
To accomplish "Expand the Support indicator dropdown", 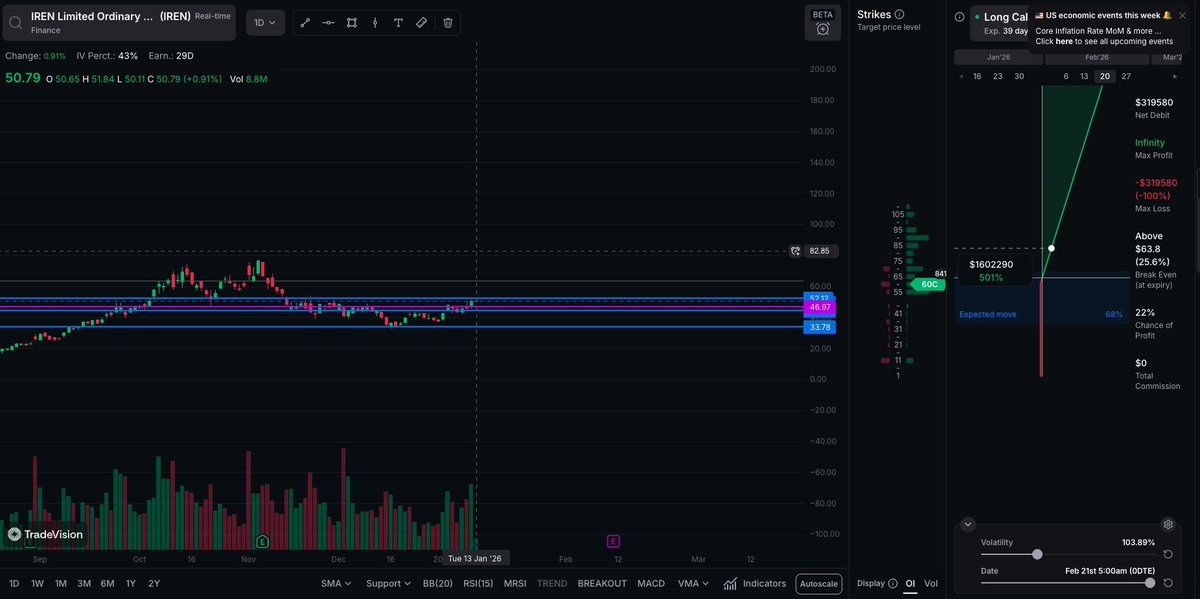I will pos(389,583).
